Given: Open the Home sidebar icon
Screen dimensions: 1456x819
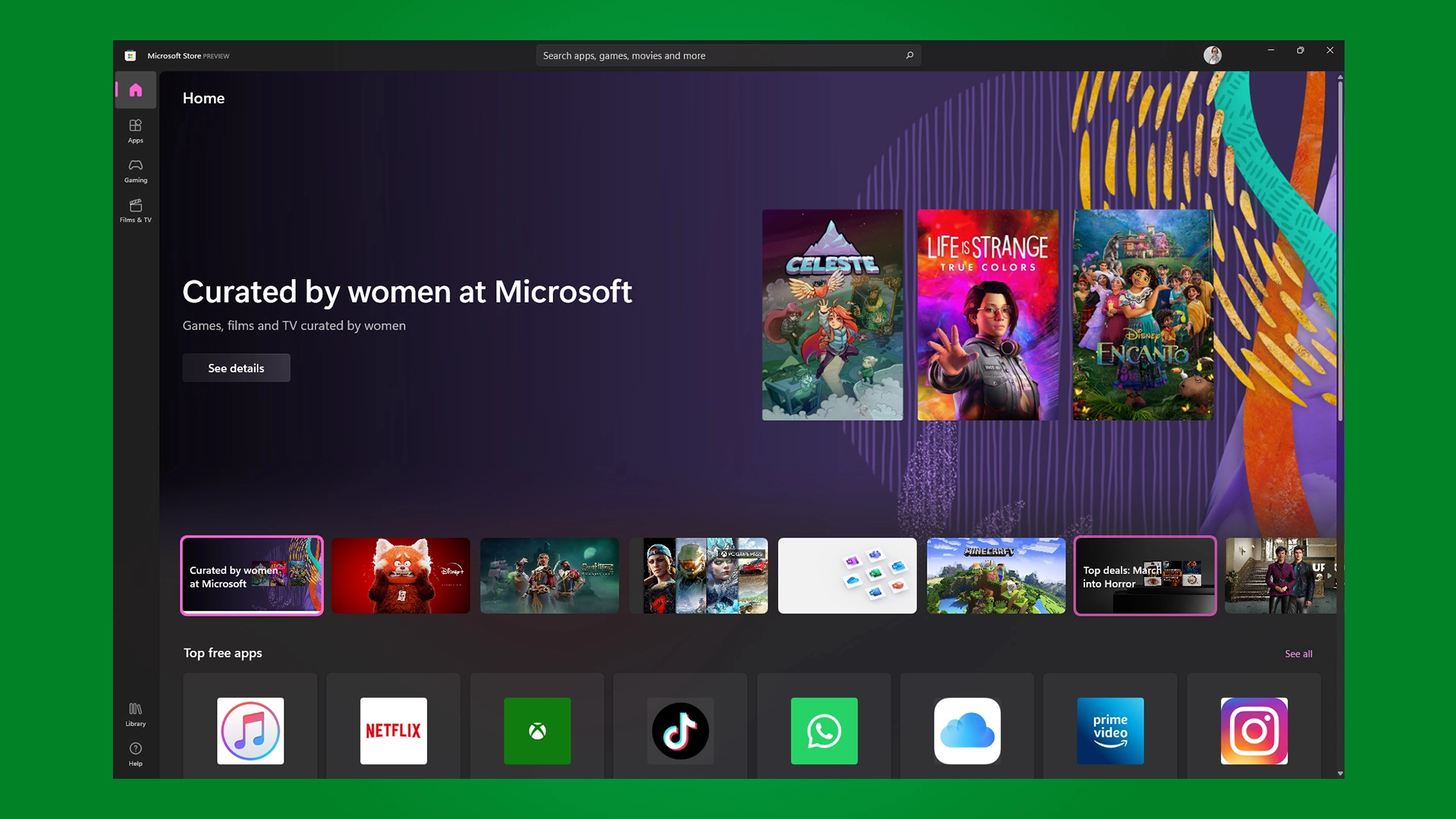Looking at the screenshot, I should 136,90.
